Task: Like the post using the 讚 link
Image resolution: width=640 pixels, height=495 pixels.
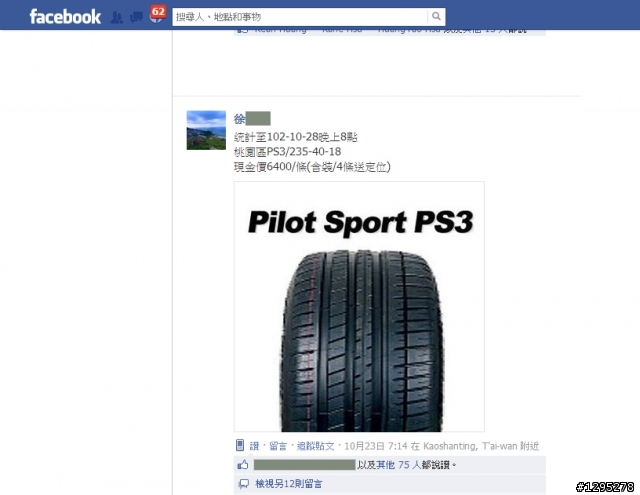Action: pyautogui.click(x=254, y=446)
